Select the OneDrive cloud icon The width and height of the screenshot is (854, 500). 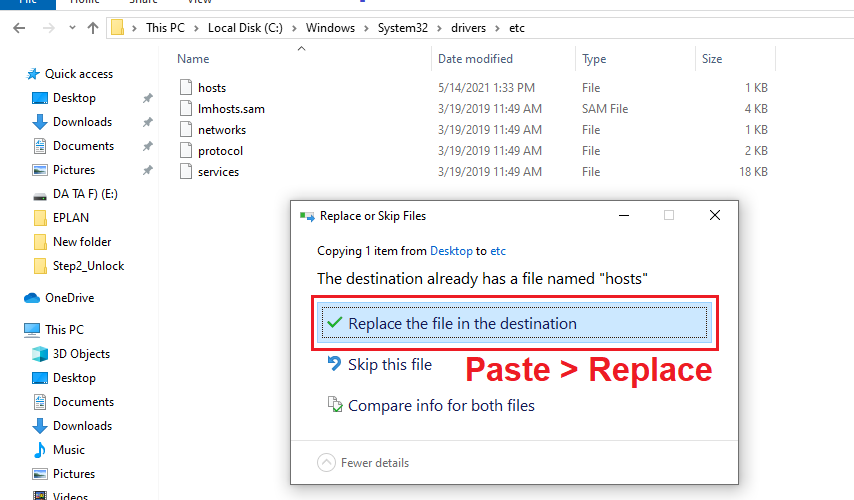(32, 298)
